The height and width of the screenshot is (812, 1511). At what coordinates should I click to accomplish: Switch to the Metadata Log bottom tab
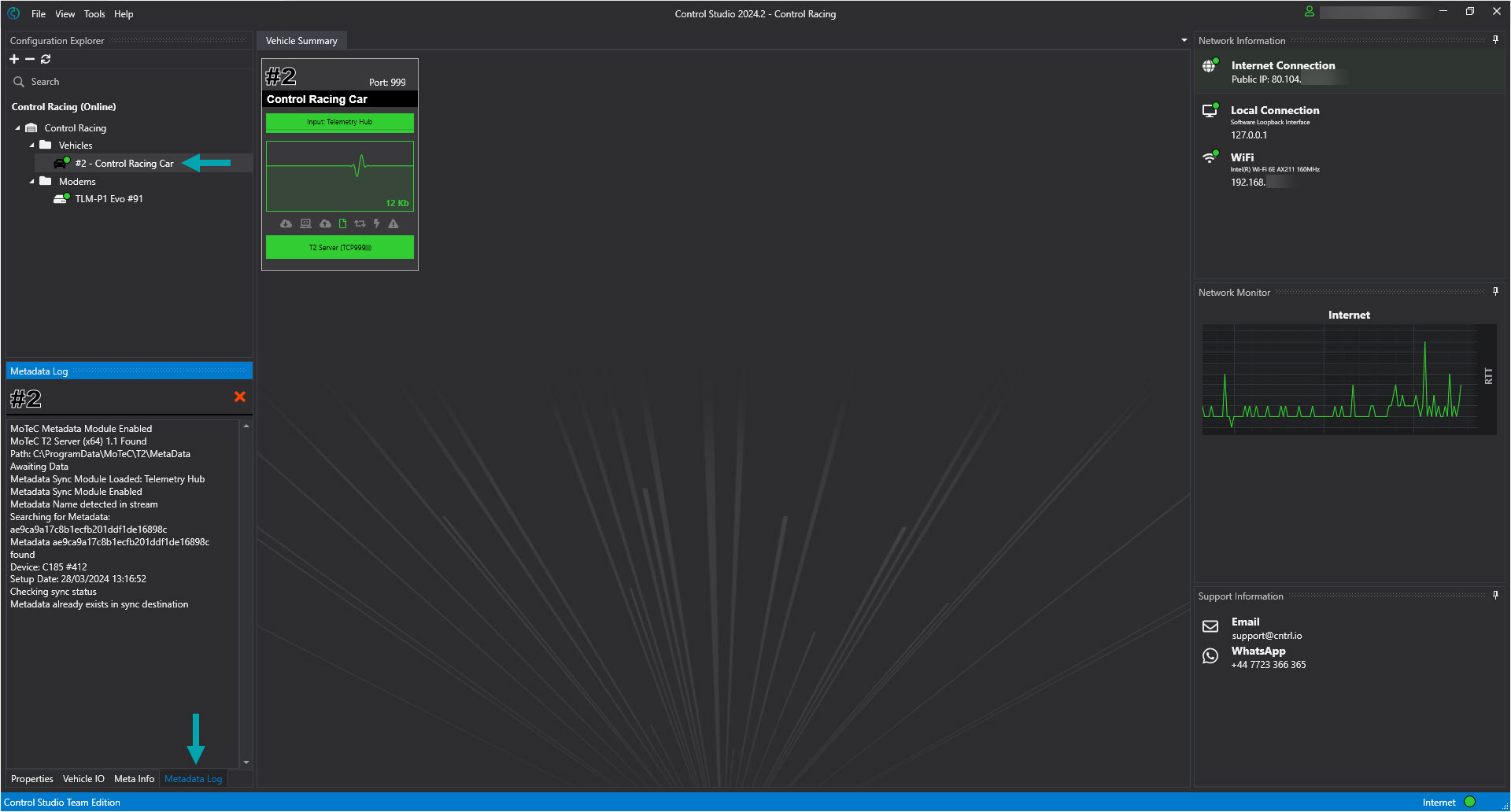(193, 779)
